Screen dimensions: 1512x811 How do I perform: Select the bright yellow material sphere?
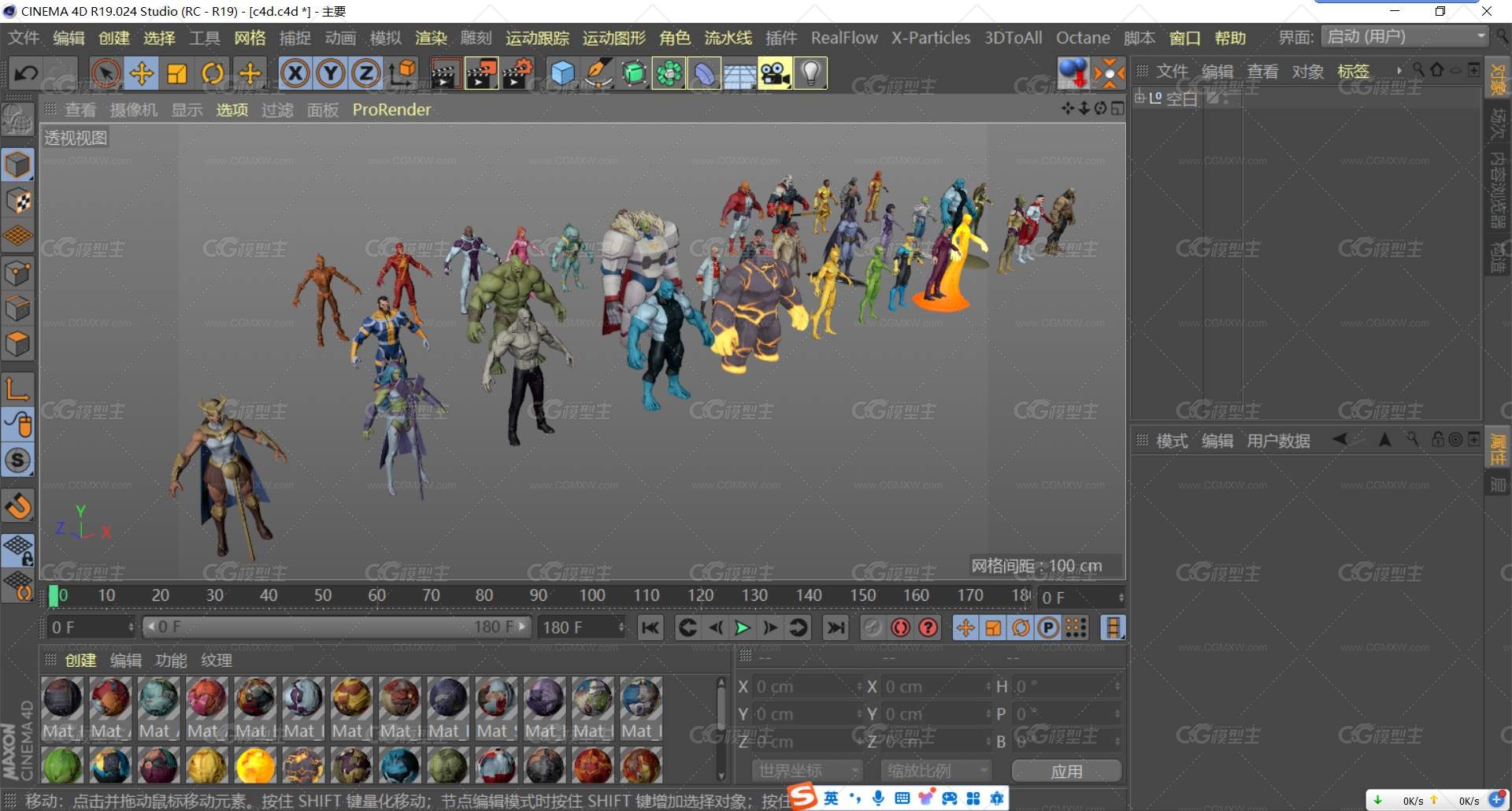255,765
